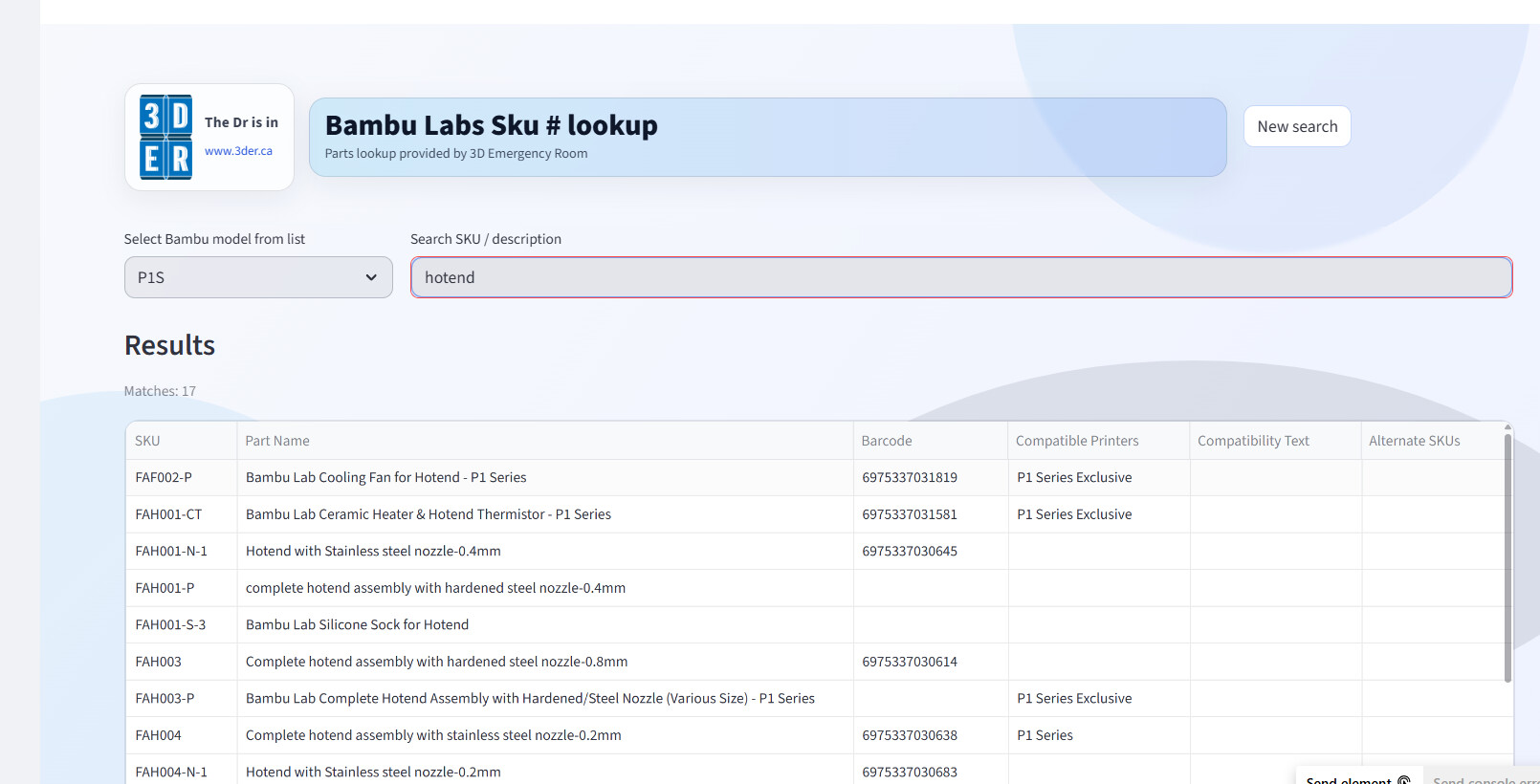1540x784 pixels.
Task: Click the dropdown chevron arrow beside P1S
Action: [x=371, y=277]
